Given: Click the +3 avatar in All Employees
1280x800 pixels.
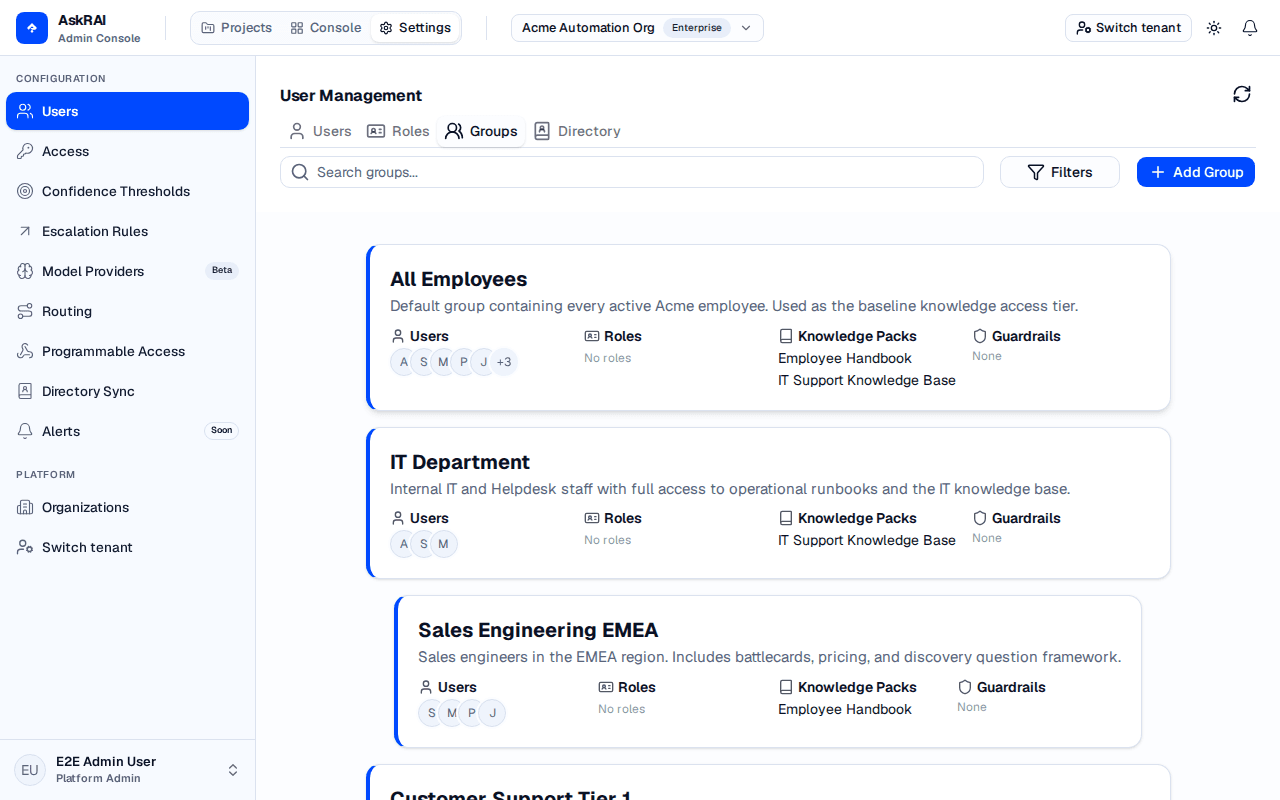Looking at the screenshot, I should click(504, 362).
